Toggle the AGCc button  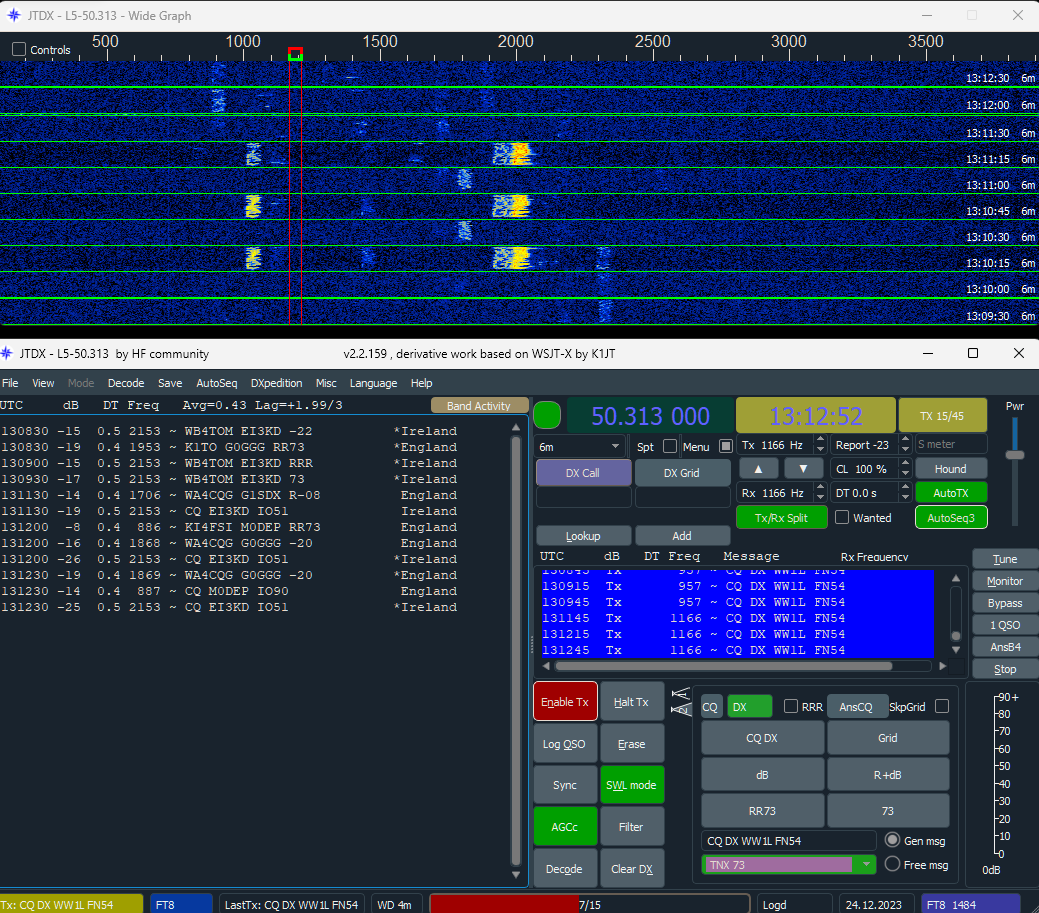pyautogui.click(x=565, y=827)
